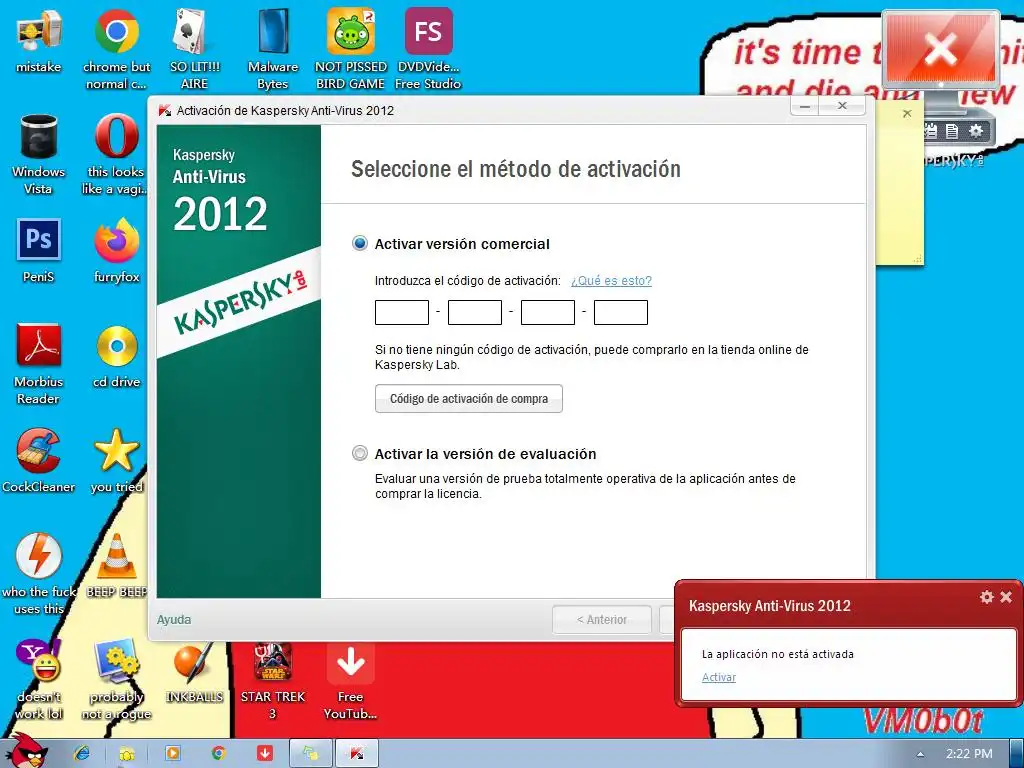
Task: Click 'Seleccione el método de activación' heading
Action: click(516, 169)
